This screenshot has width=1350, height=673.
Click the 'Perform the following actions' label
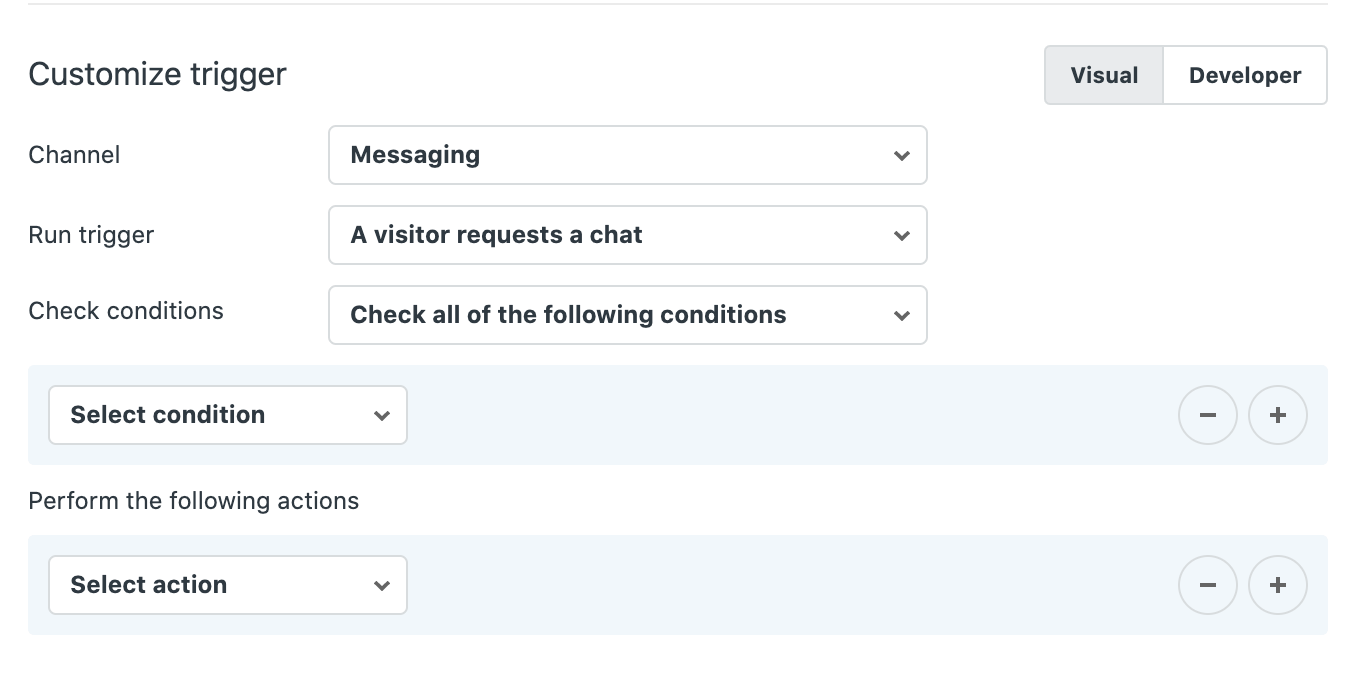pyautogui.click(x=193, y=501)
